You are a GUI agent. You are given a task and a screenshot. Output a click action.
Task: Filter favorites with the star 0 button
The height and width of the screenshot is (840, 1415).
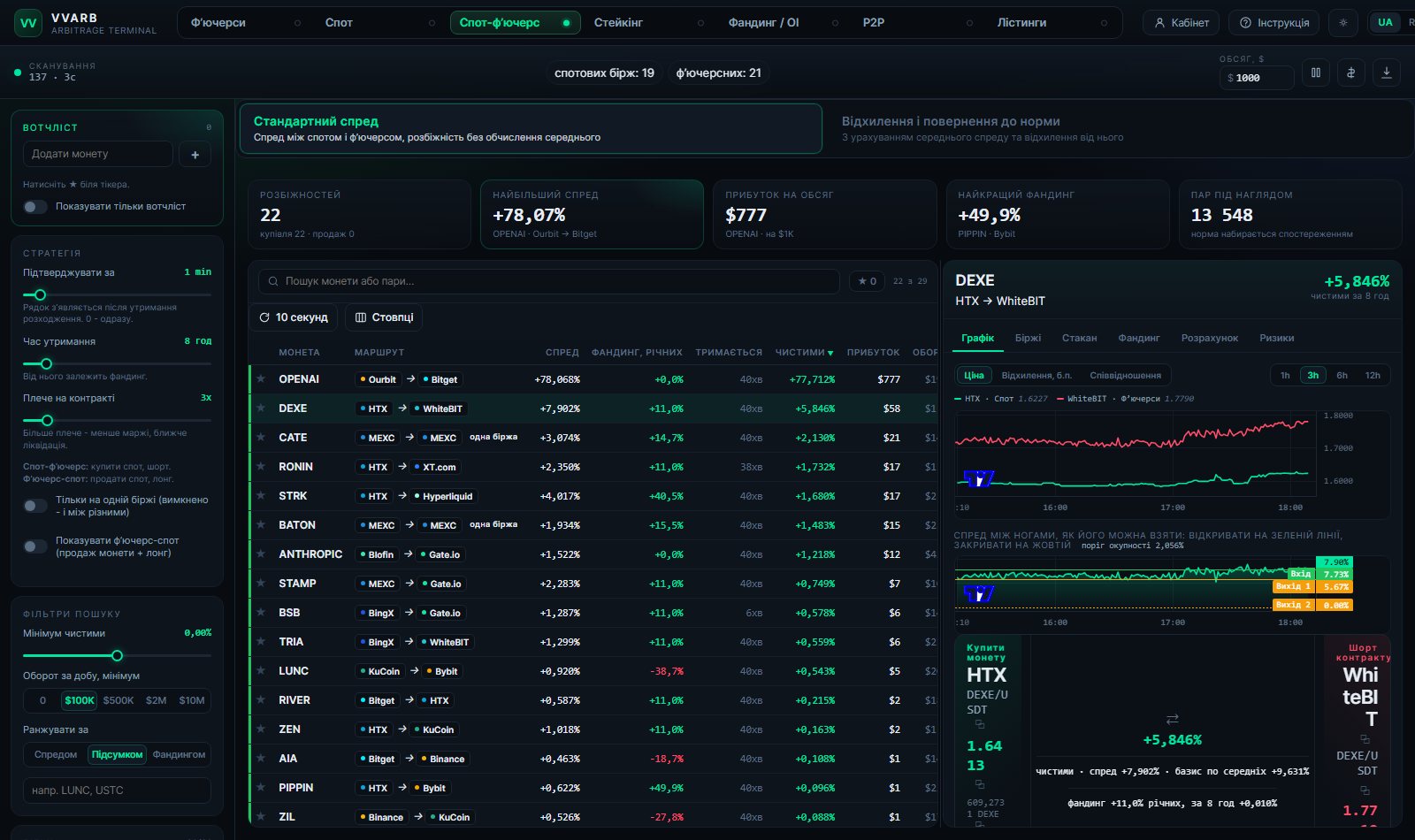(x=868, y=281)
